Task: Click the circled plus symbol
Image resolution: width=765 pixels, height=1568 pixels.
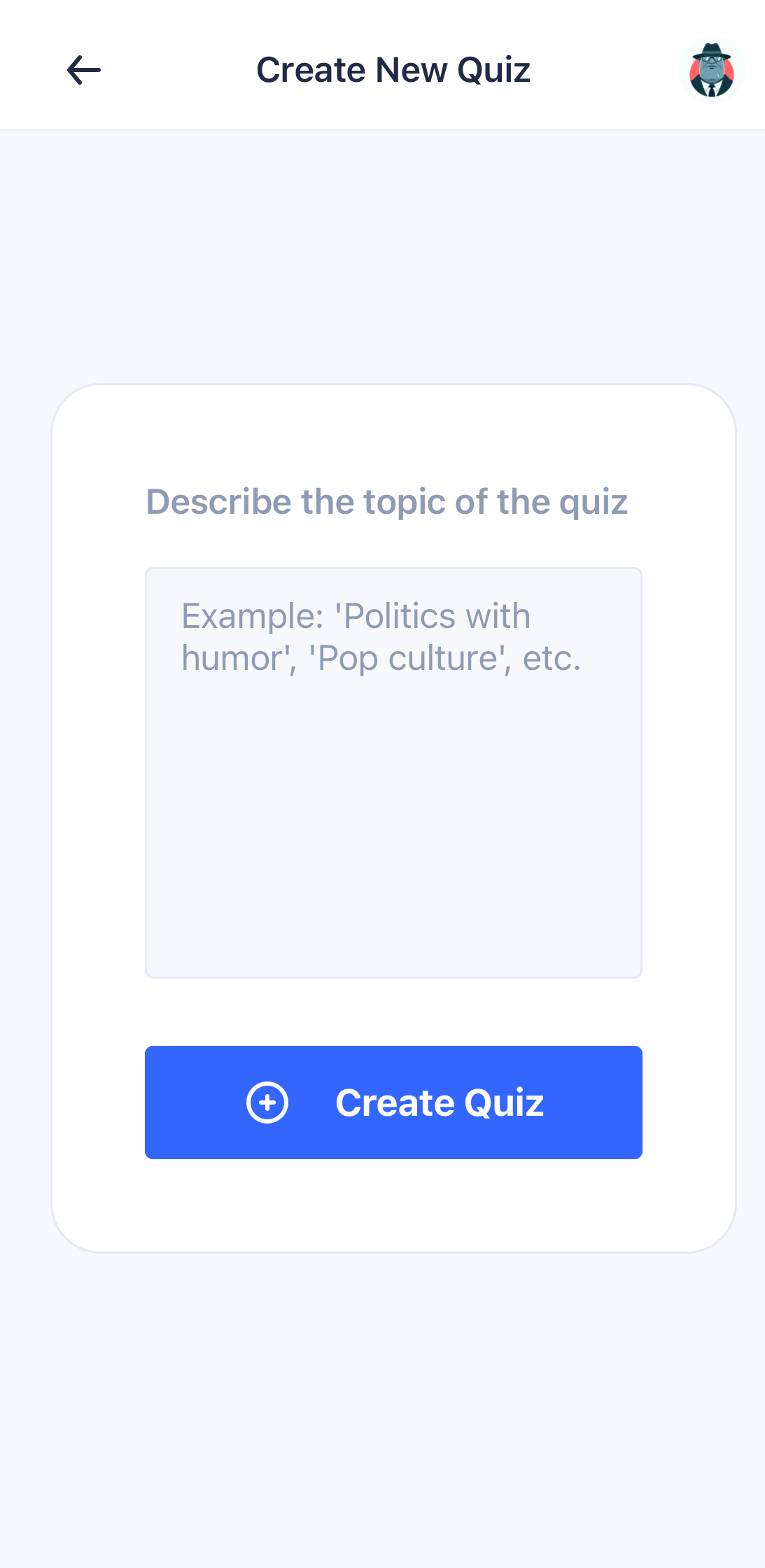Action: (x=267, y=1102)
